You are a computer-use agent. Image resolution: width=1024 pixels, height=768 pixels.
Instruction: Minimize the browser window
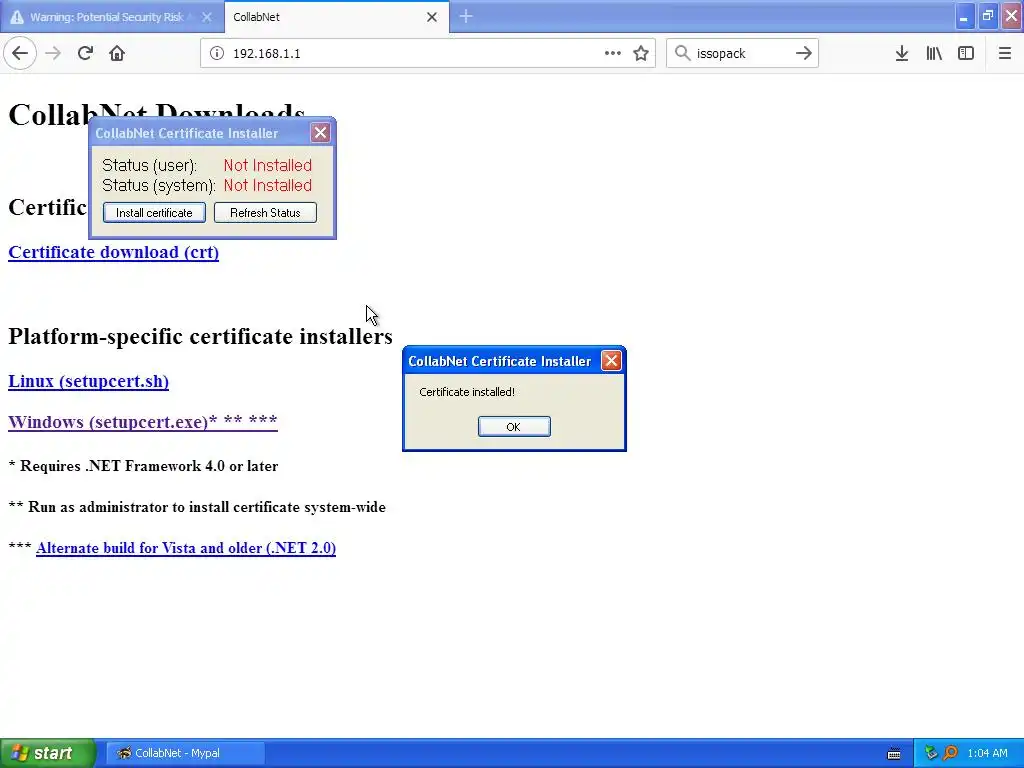964,16
